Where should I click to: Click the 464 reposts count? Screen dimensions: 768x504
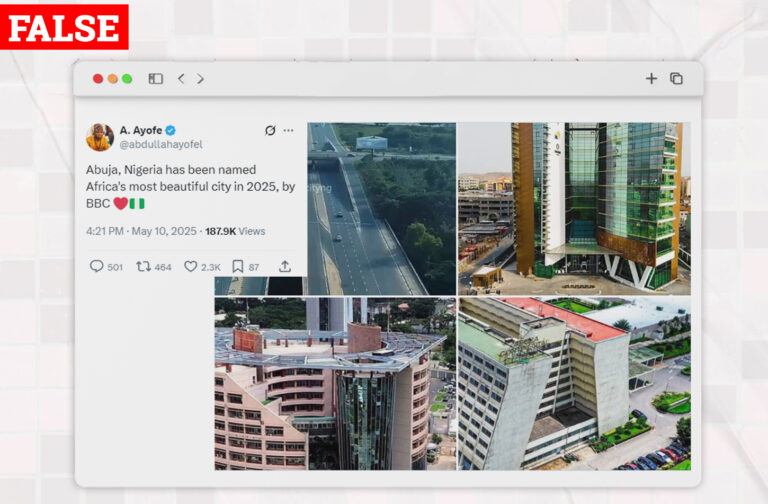[x=163, y=267]
